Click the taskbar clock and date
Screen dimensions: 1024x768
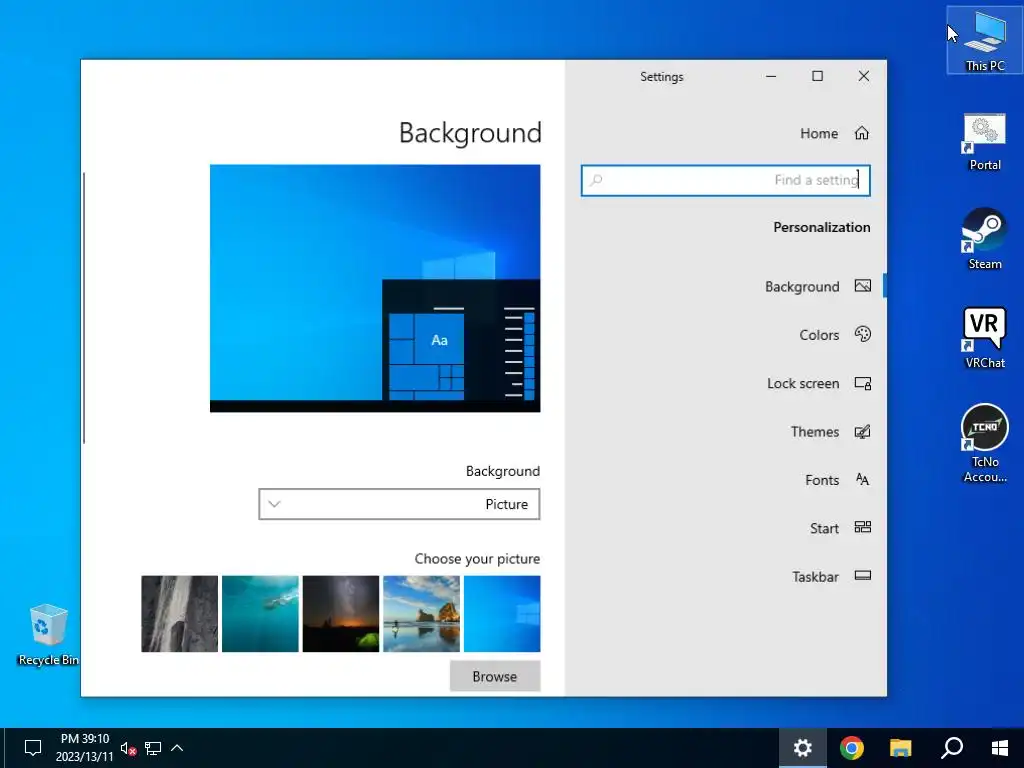(x=84, y=748)
